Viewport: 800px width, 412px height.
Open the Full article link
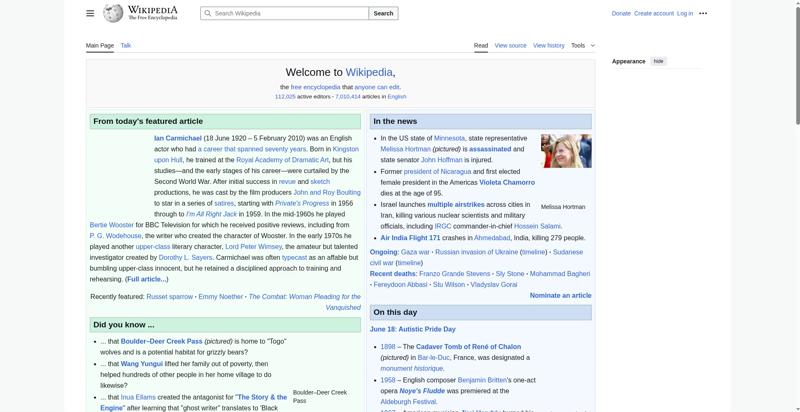(x=146, y=279)
